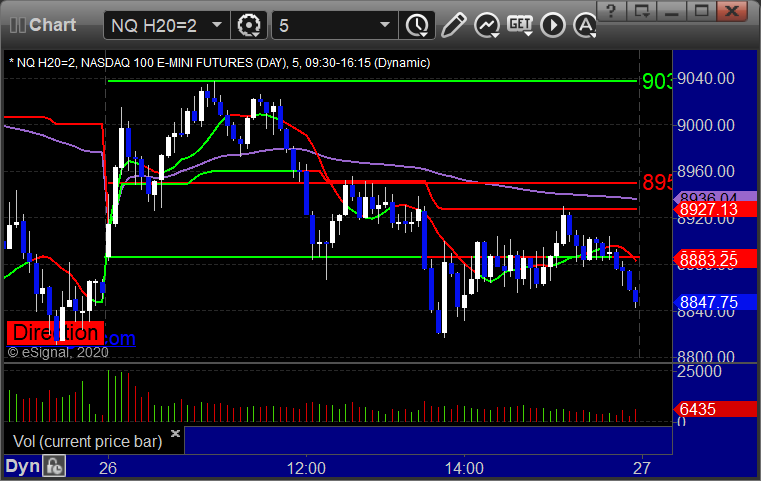This screenshot has width=761, height=481.
Task: Start the bar replay play button
Action: pos(553,25)
